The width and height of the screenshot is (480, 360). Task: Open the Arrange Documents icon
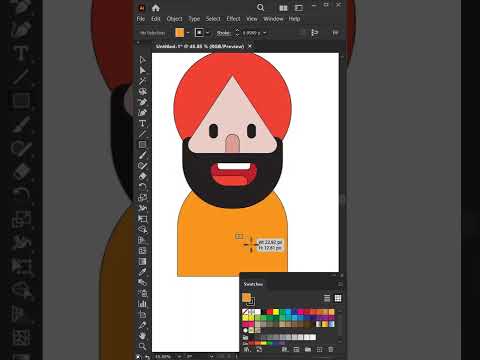coord(283,8)
